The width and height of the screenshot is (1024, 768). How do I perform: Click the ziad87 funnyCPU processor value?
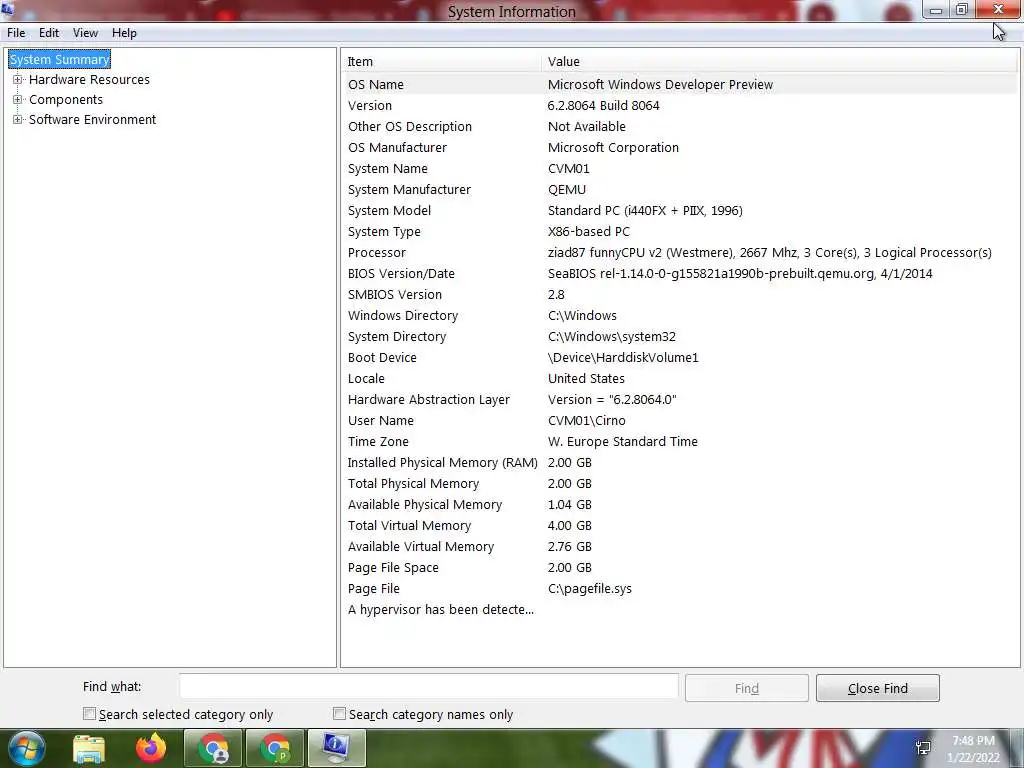(769, 252)
